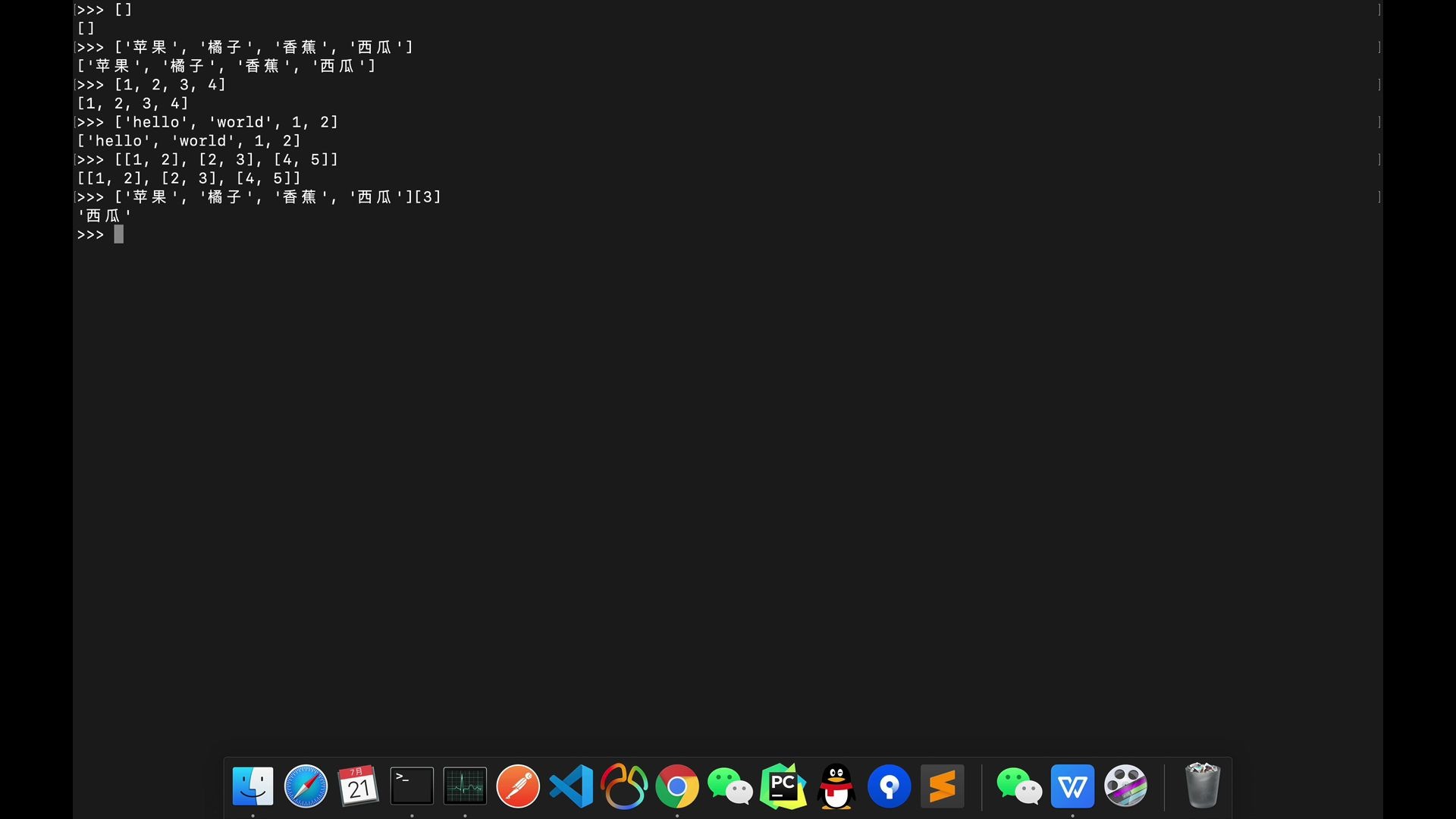The width and height of the screenshot is (1456, 819).
Task: Click blue keyhole app icon in Dock
Action: point(890,786)
